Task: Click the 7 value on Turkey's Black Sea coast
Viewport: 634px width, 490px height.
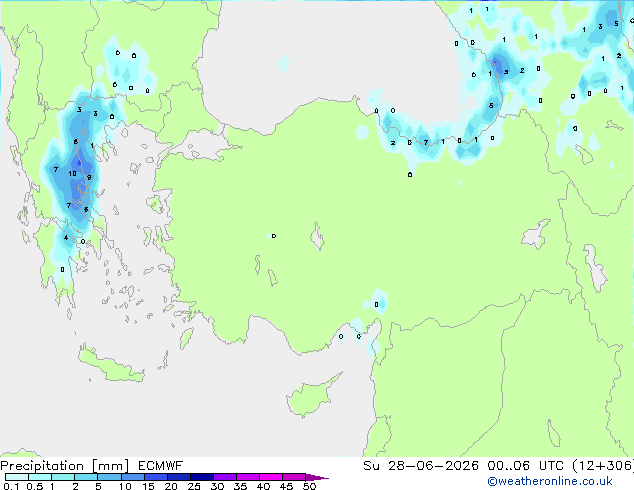Action: [x=426, y=142]
